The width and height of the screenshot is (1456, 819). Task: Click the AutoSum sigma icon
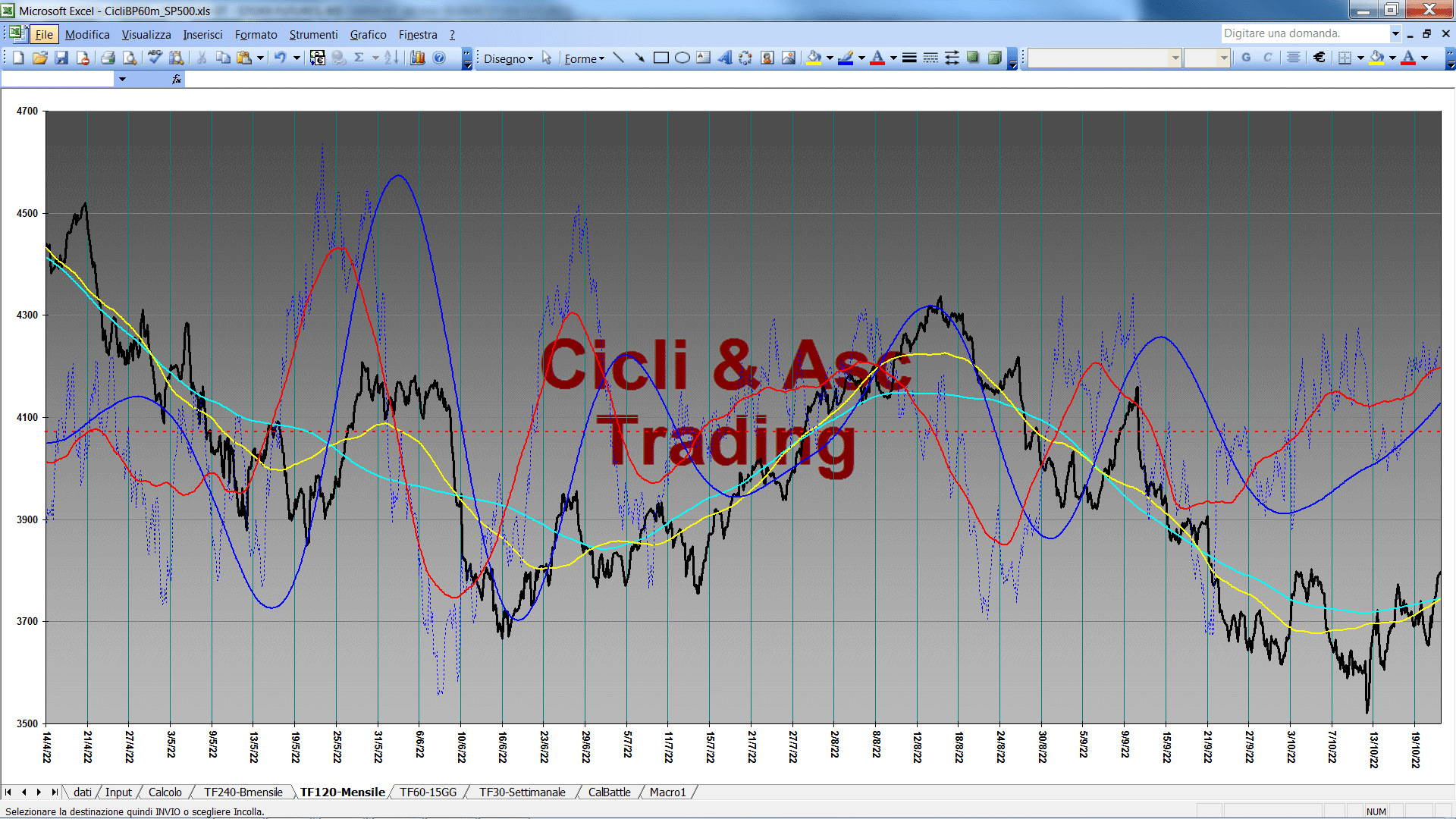(359, 58)
